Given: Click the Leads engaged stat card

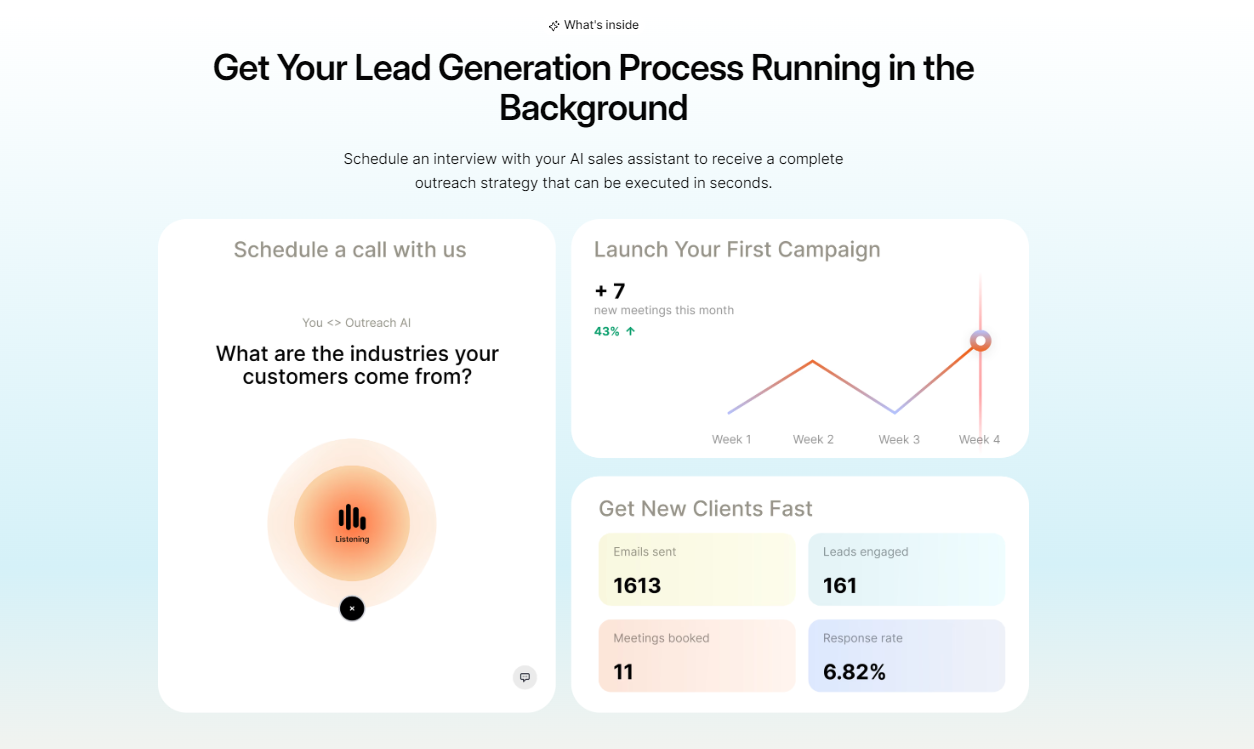Looking at the screenshot, I should coord(906,569).
